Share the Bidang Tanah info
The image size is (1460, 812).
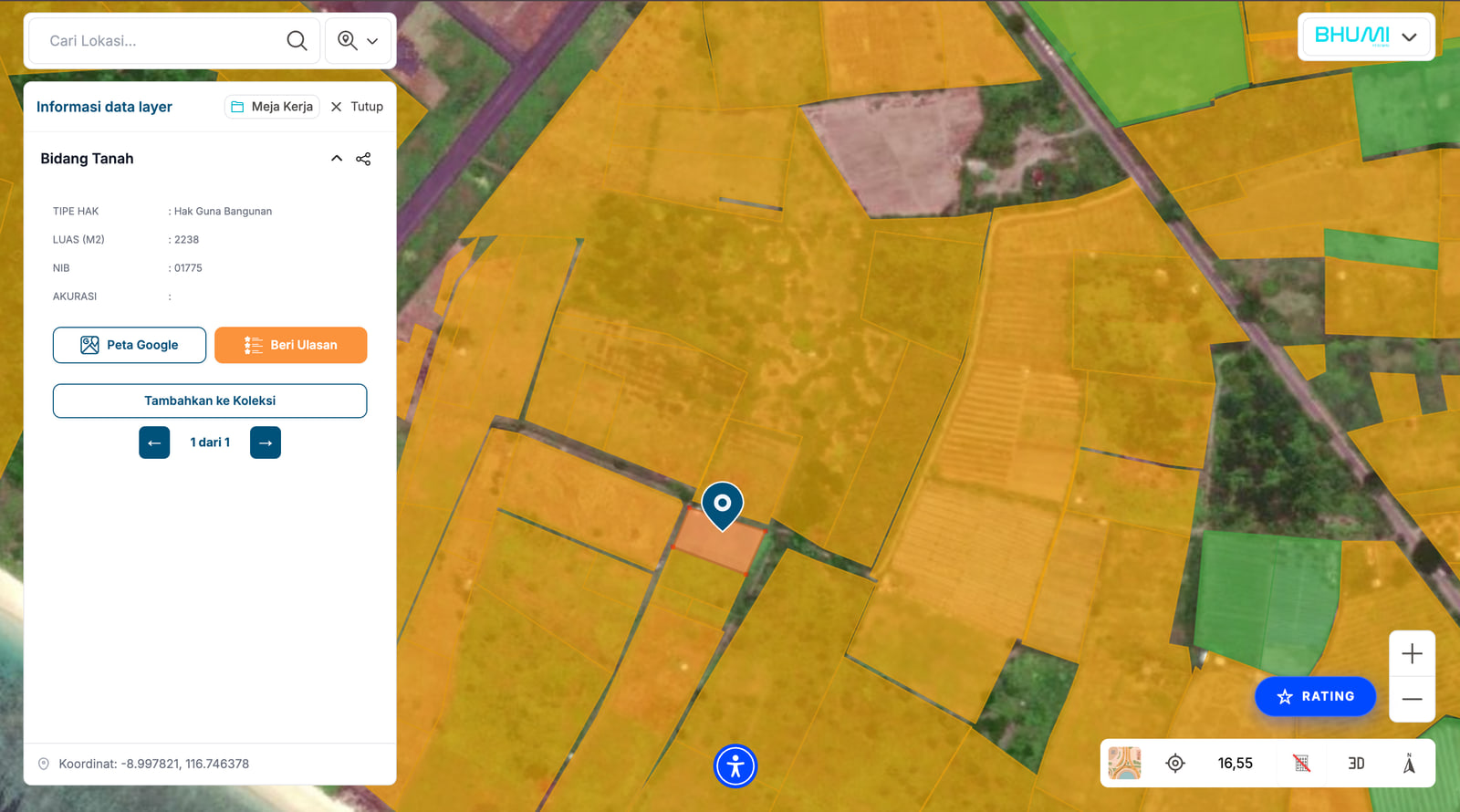coord(363,159)
